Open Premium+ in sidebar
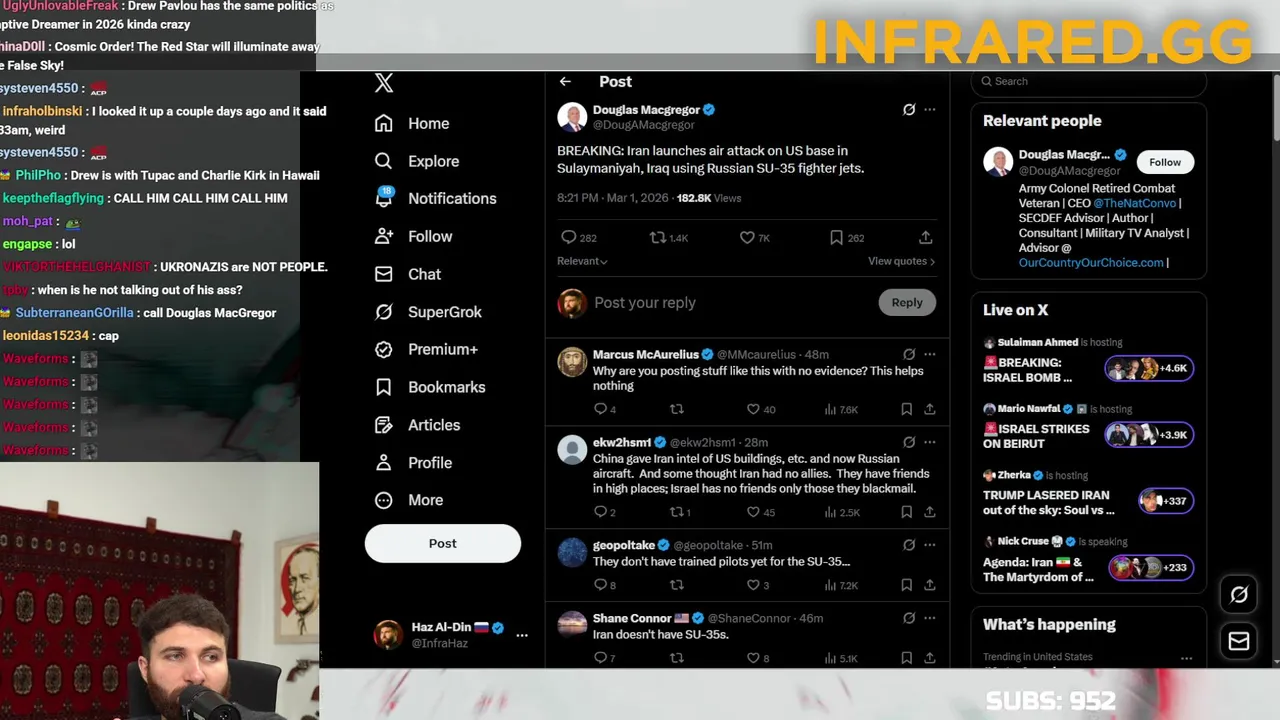 [x=426, y=350]
